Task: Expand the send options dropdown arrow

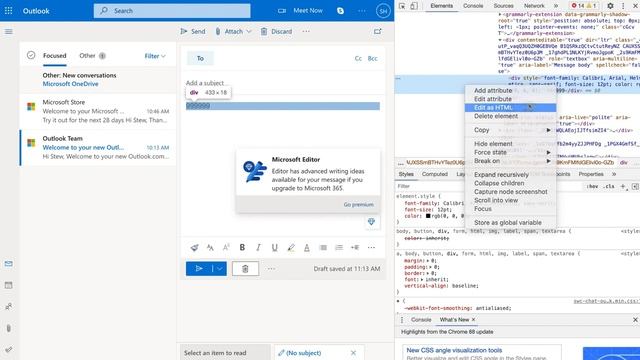Action: pos(220,269)
